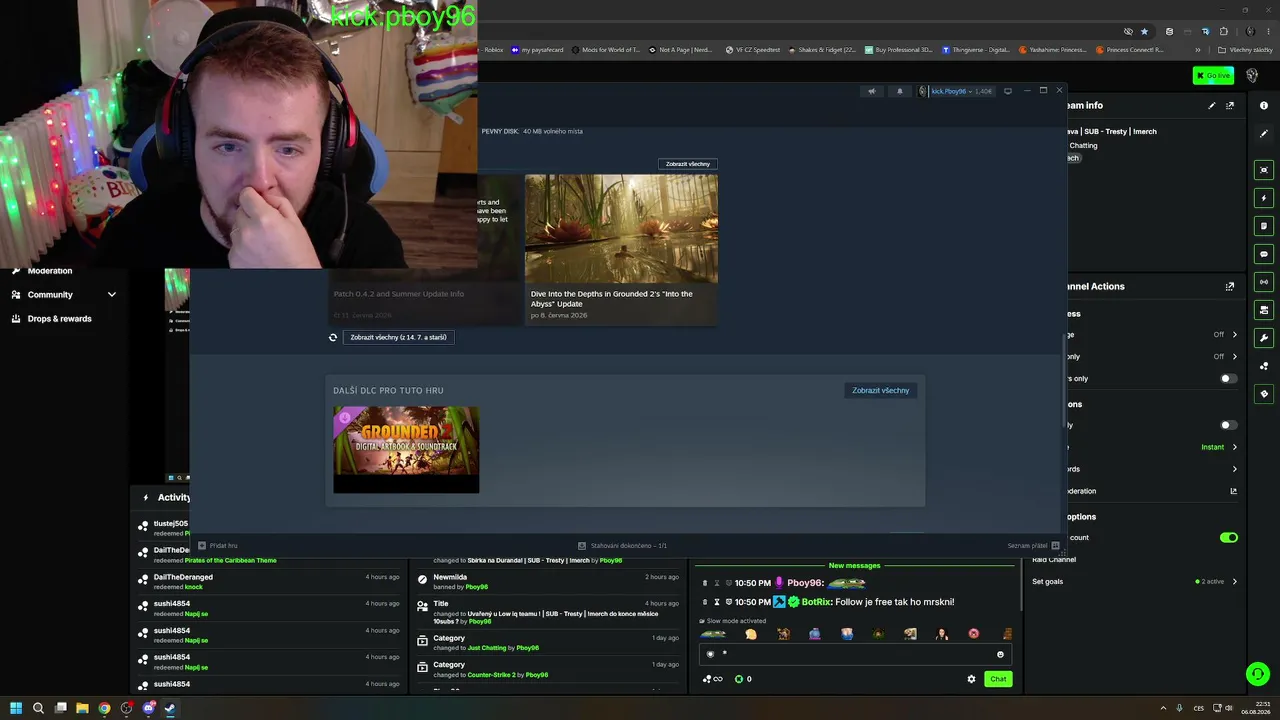Open the Thingiverse bookmark
This screenshot has height=720, width=1280.
coord(976,50)
